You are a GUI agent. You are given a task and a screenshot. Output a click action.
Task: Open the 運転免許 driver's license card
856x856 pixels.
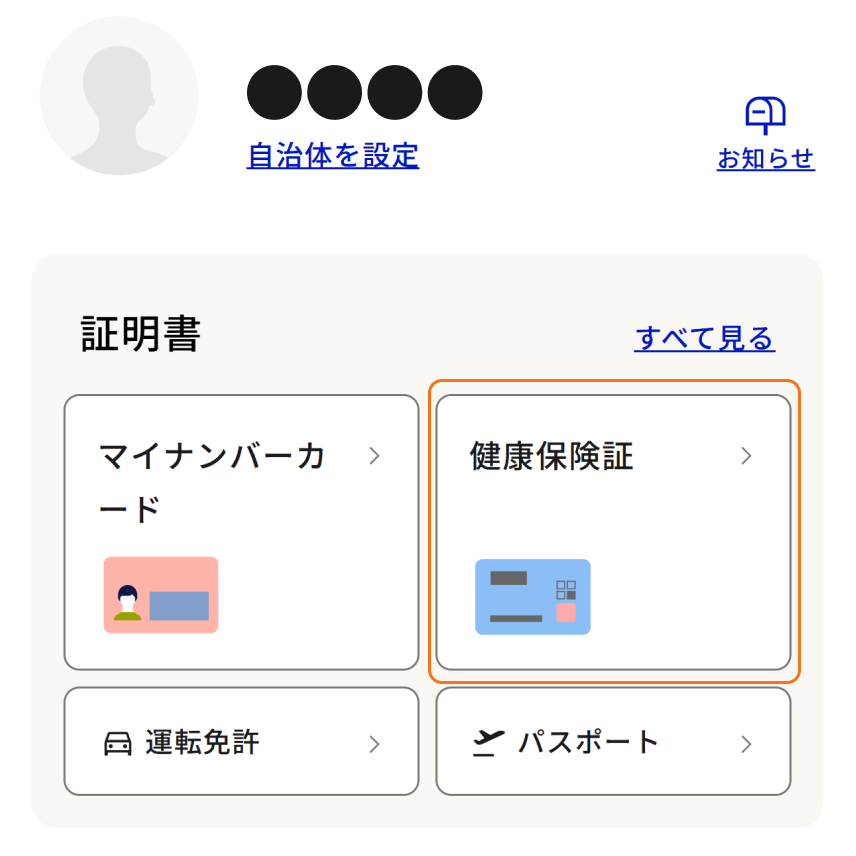tap(241, 742)
